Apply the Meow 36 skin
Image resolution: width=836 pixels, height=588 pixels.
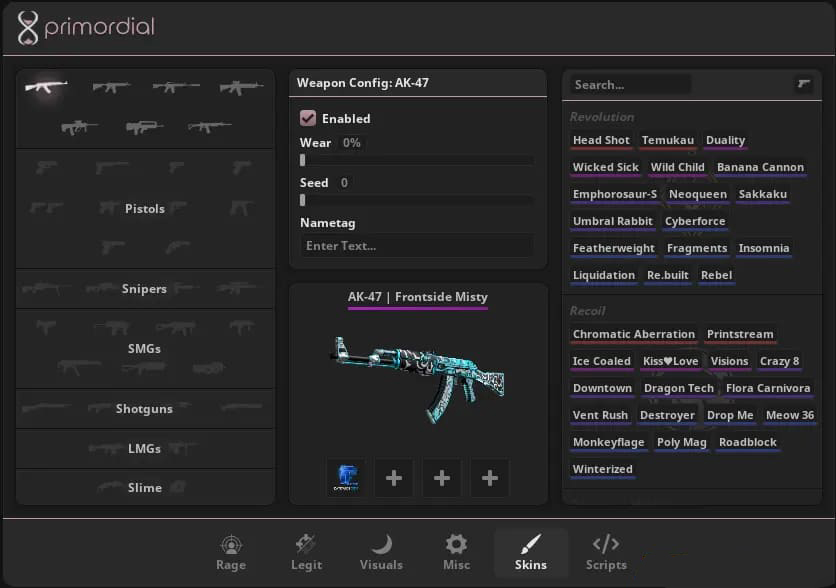(790, 416)
